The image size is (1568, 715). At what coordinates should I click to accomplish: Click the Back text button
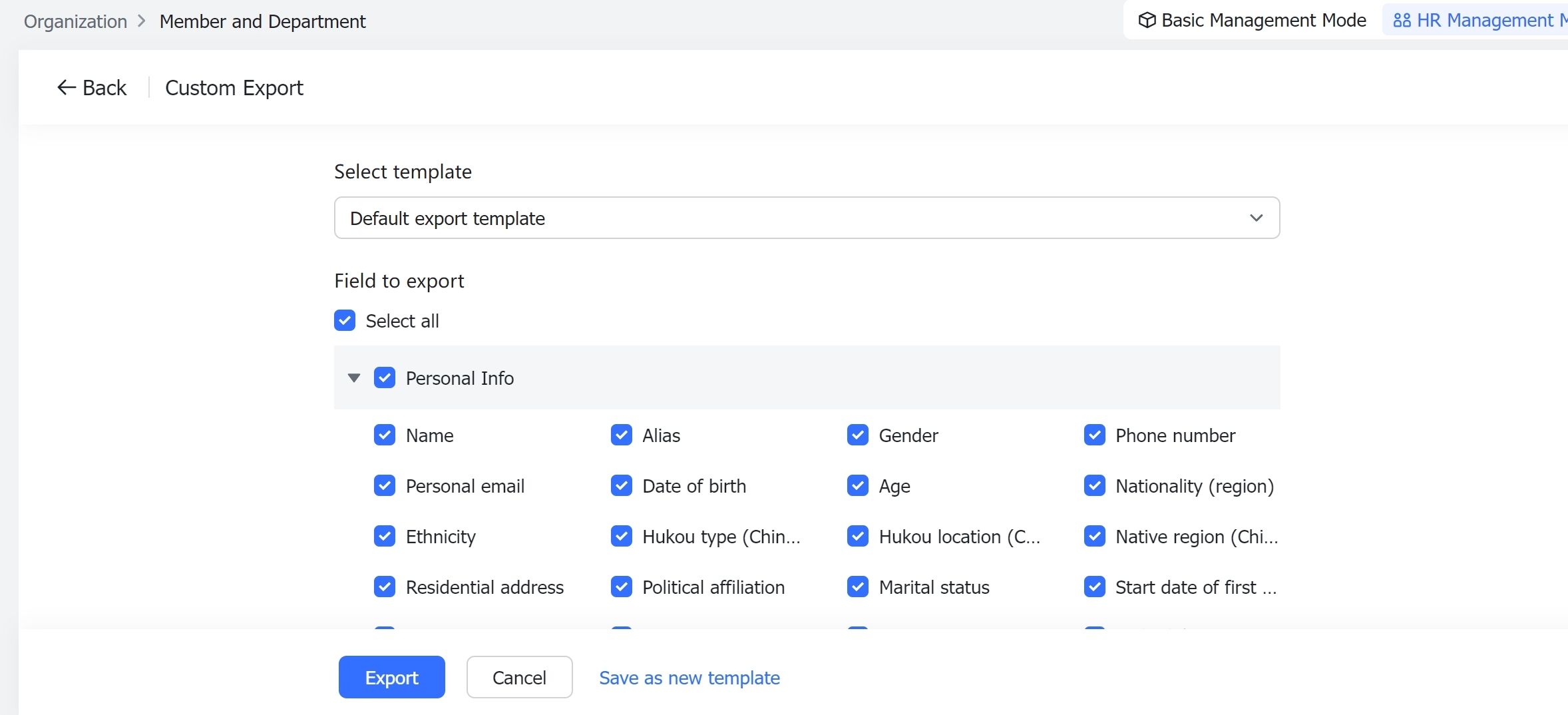coord(104,88)
